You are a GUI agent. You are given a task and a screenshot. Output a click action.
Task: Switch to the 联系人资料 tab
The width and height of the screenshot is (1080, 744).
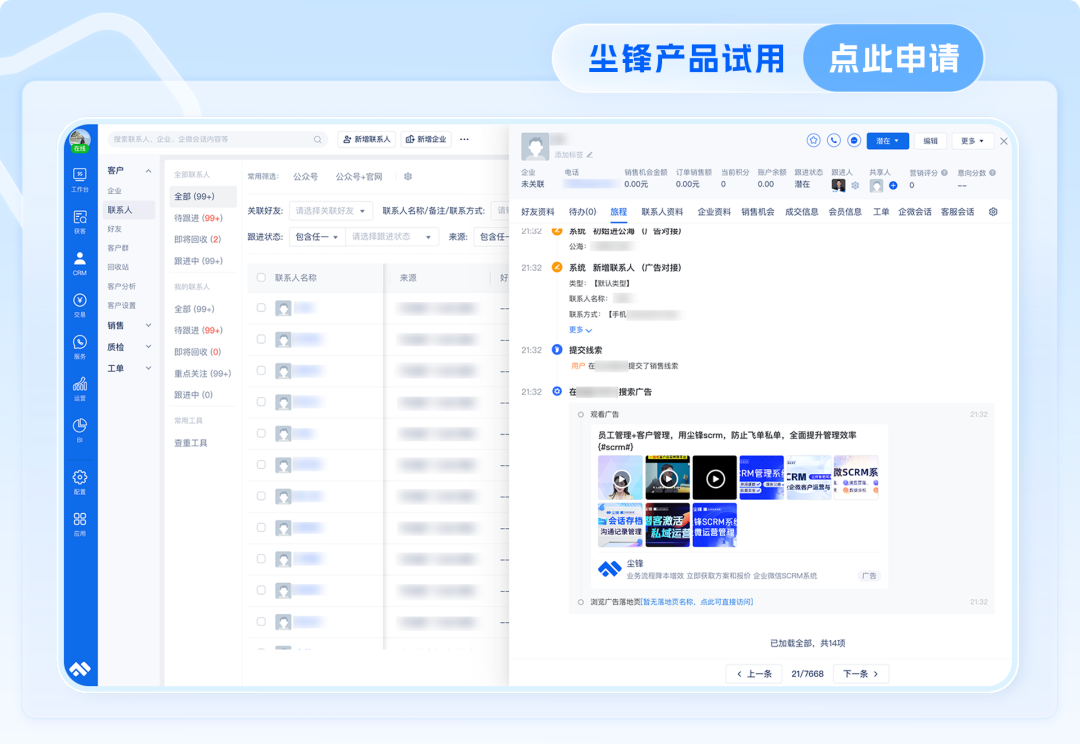663,211
